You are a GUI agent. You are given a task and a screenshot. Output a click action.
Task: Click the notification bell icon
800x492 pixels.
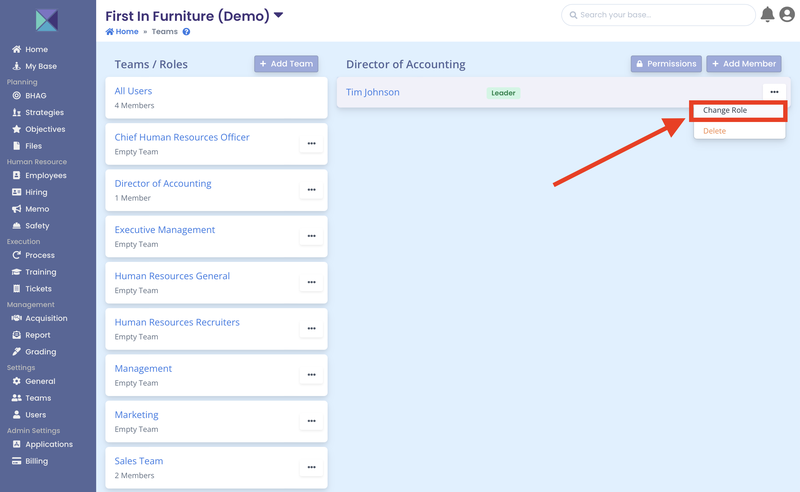click(767, 15)
